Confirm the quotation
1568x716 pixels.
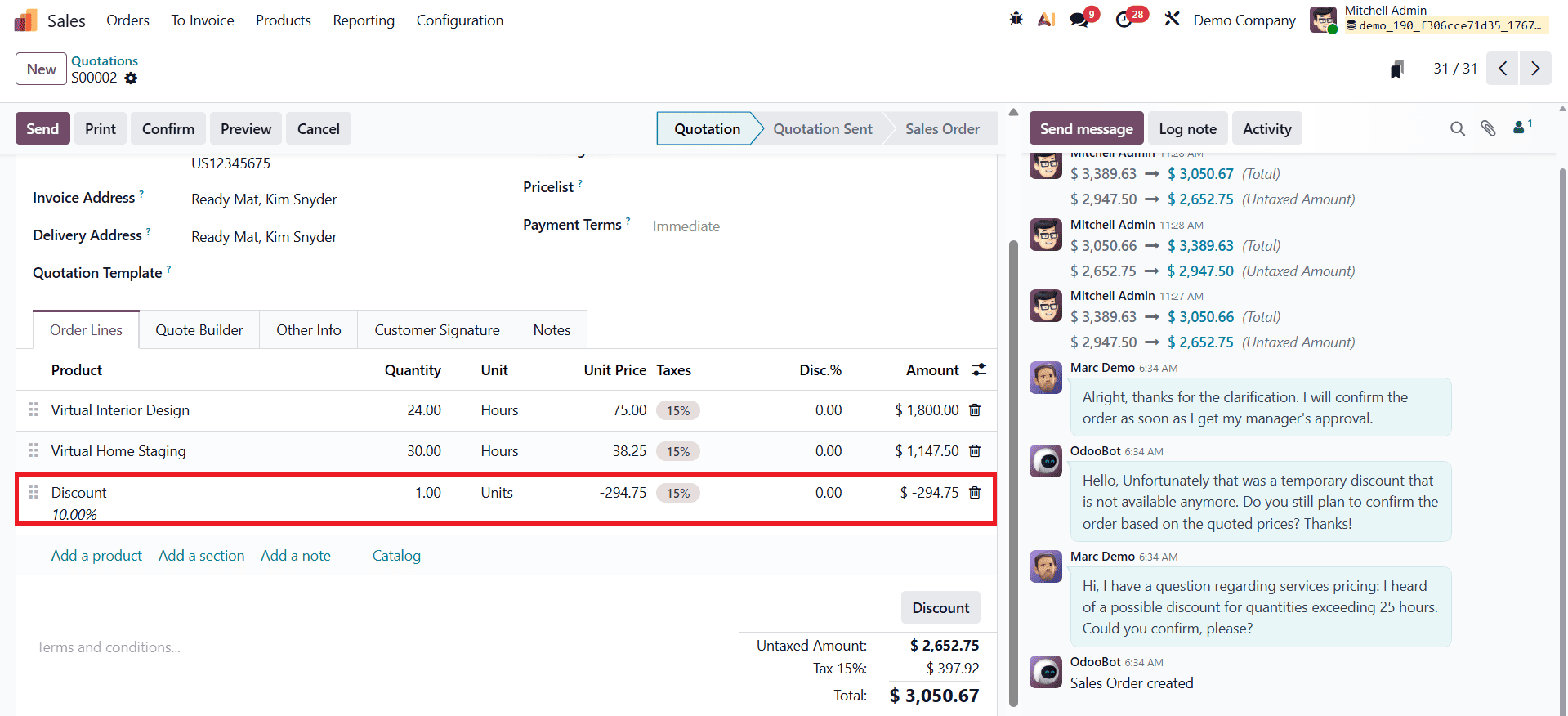168,129
